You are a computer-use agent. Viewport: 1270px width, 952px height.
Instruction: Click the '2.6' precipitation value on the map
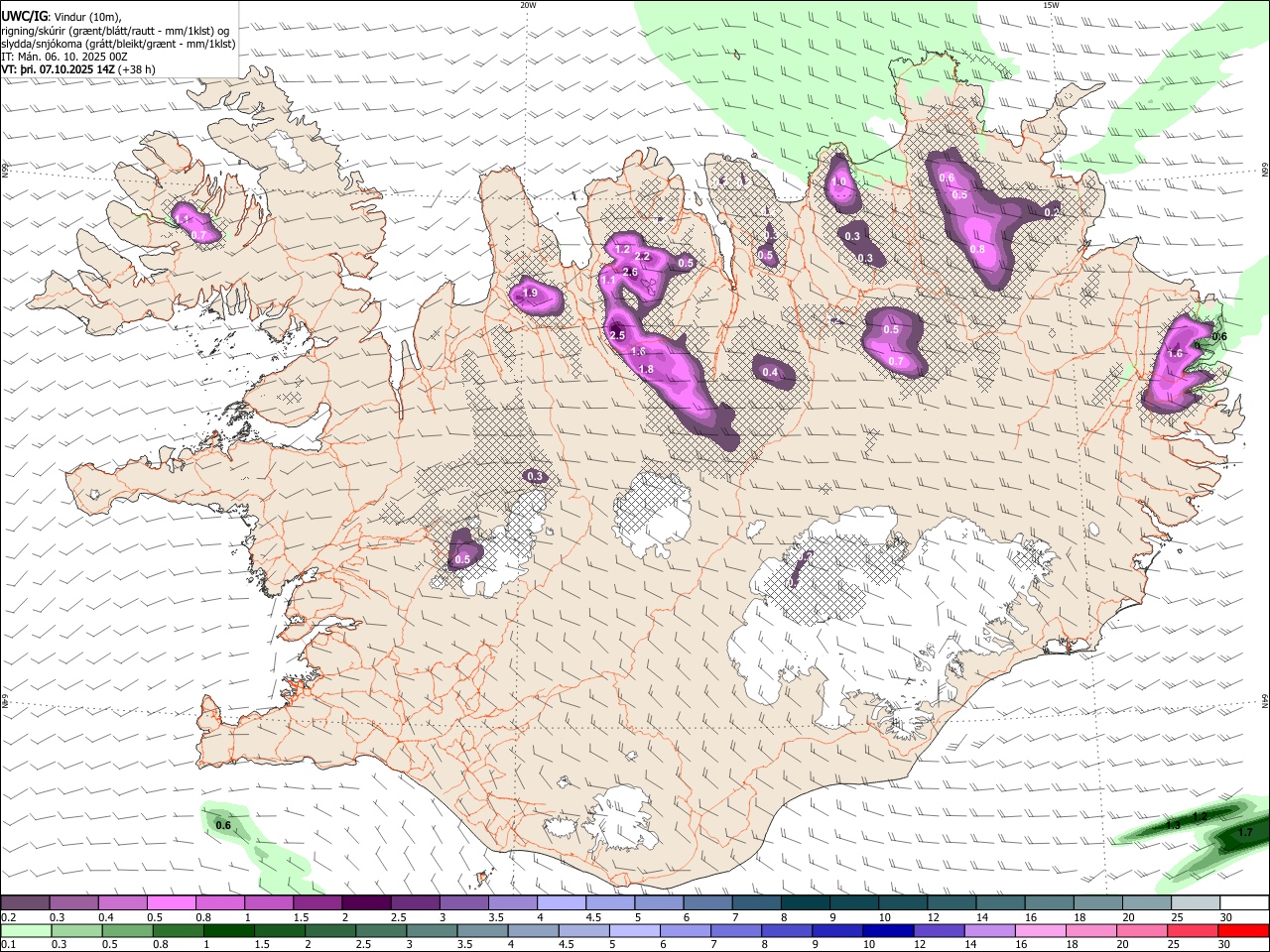pos(630,272)
